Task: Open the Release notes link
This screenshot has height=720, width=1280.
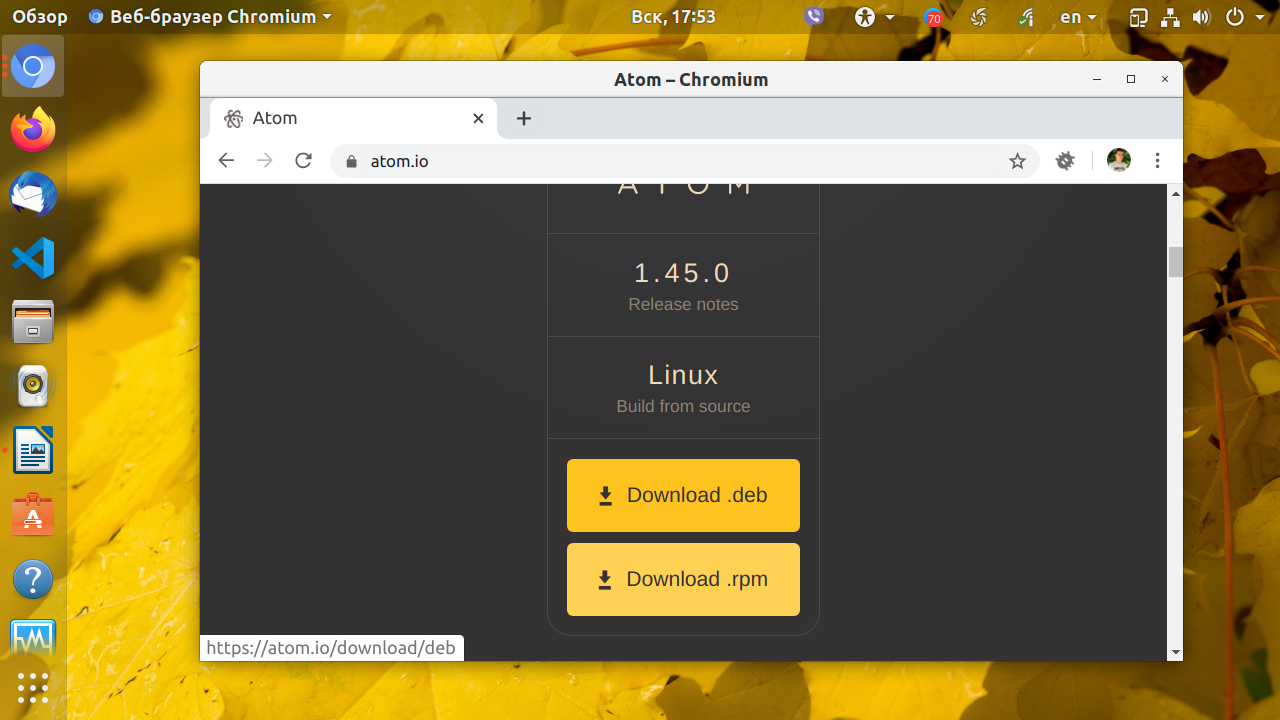Action: (x=683, y=304)
